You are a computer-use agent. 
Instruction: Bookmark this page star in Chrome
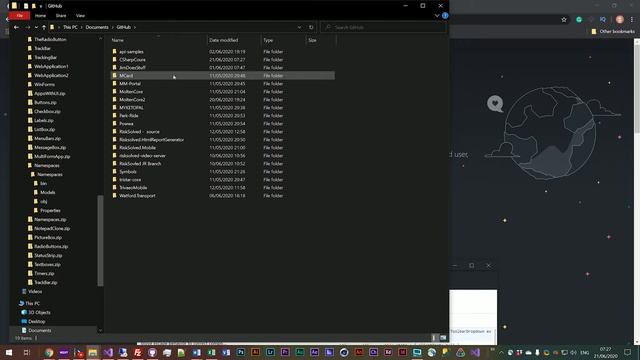tap(564, 20)
